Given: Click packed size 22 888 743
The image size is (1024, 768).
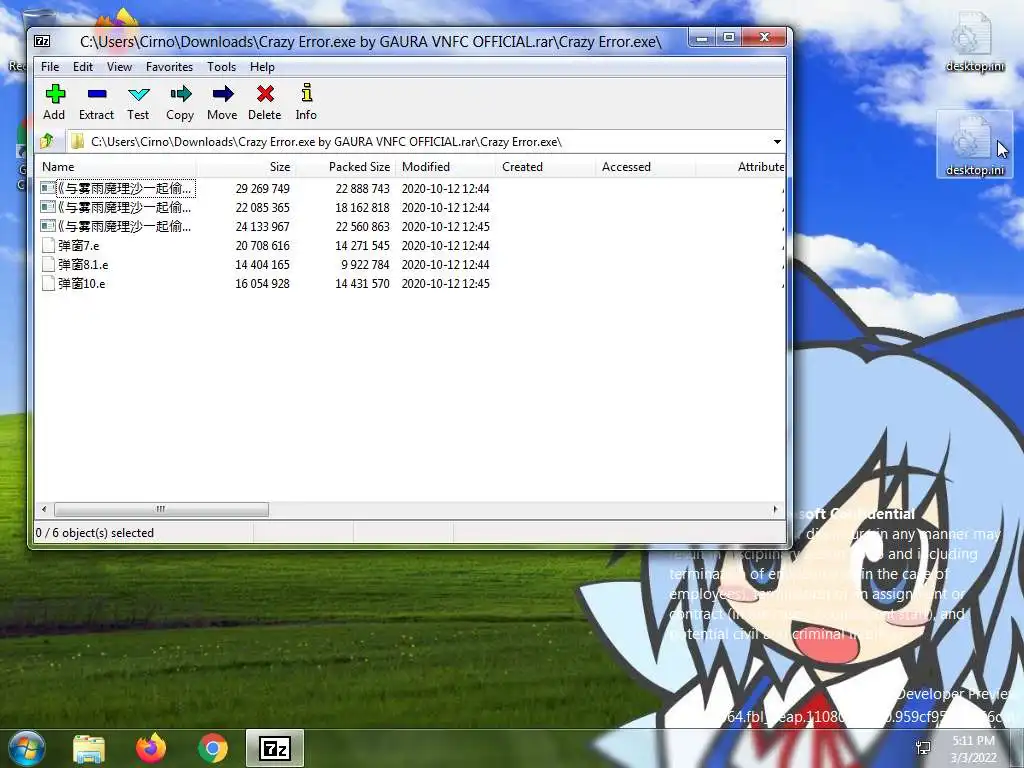Looking at the screenshot, I should coord(362,189).
